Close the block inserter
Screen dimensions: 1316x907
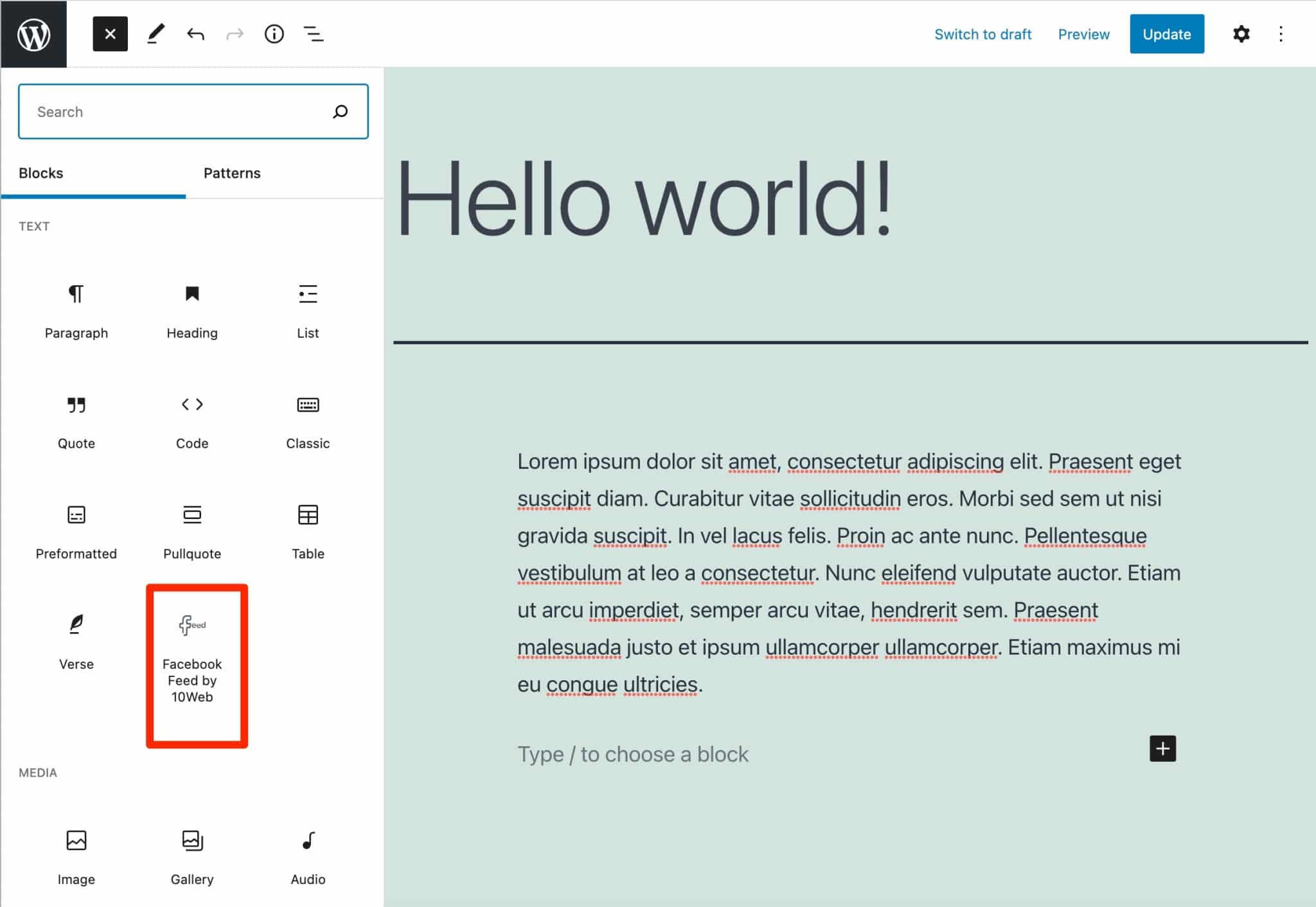(x=110, y=34)
